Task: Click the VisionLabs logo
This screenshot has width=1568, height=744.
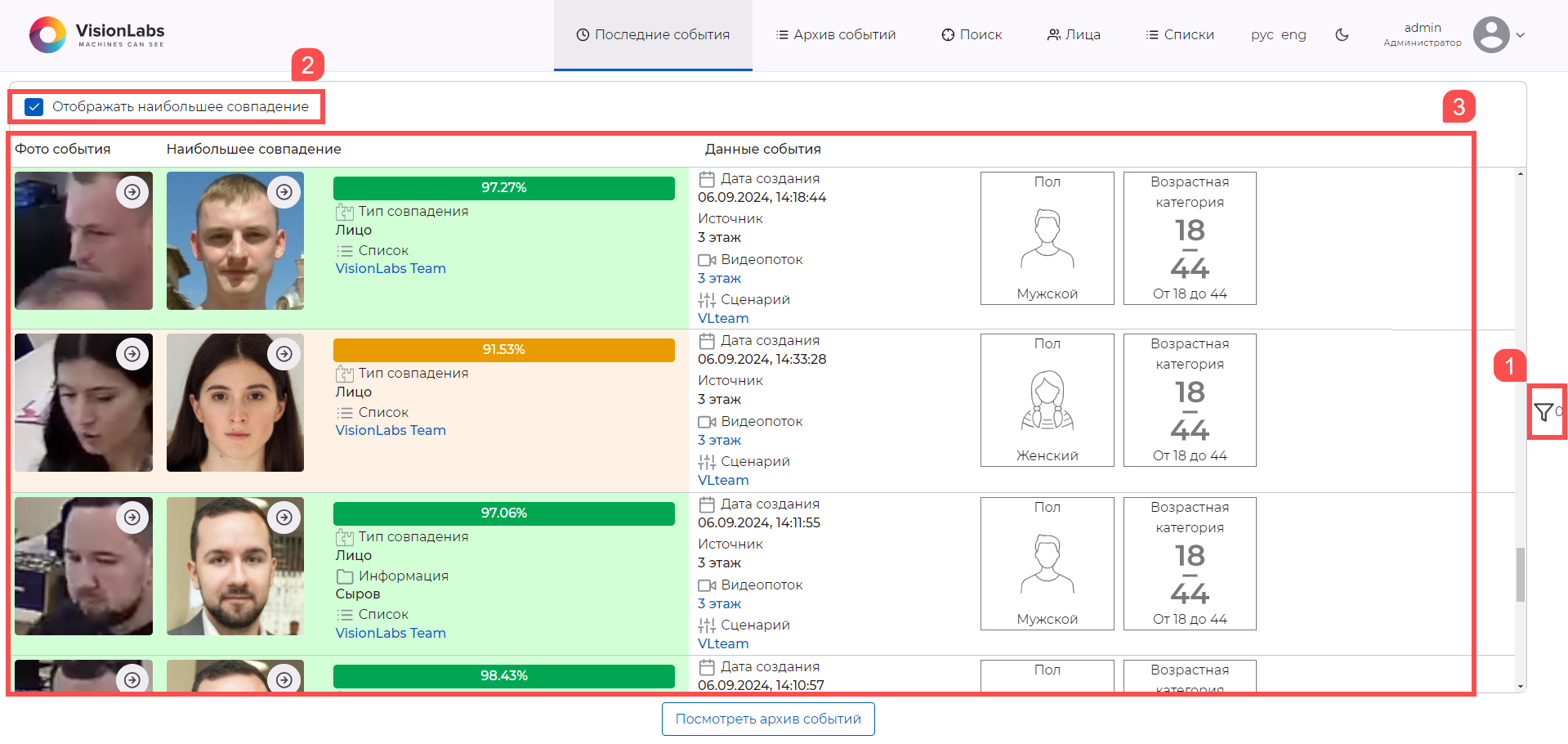Action: coord(97,35)
